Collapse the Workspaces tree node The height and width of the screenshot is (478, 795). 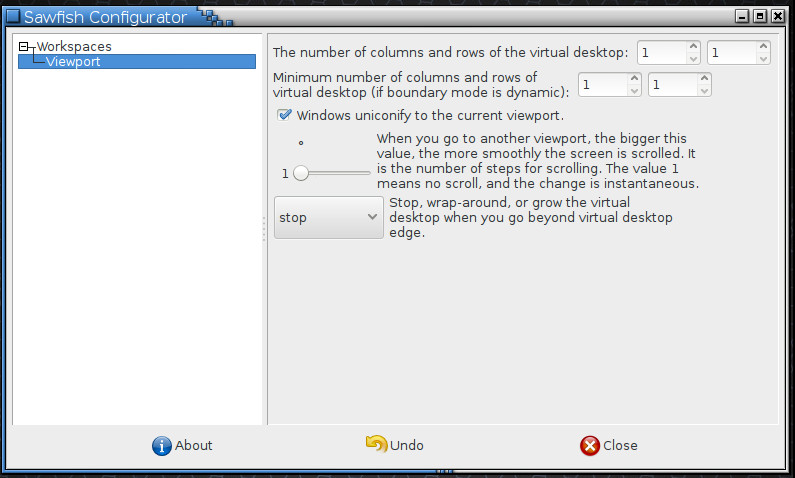[x=23, y=47]
